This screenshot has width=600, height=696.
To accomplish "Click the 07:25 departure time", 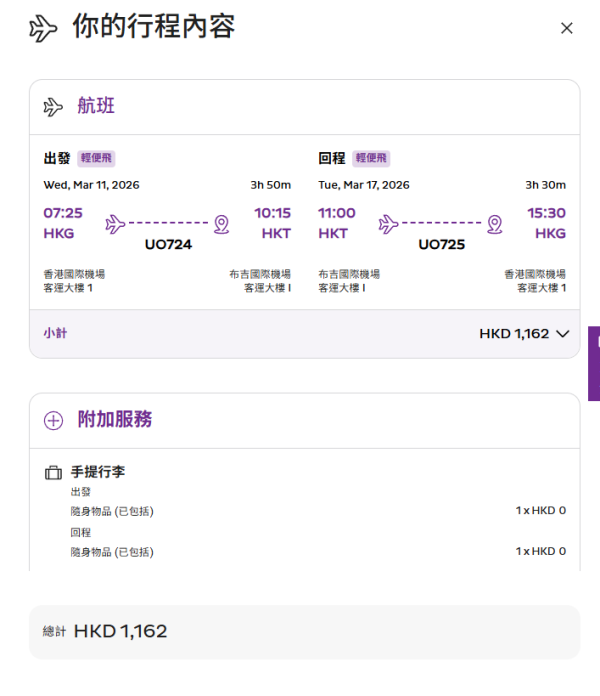I will pos(63,213).
